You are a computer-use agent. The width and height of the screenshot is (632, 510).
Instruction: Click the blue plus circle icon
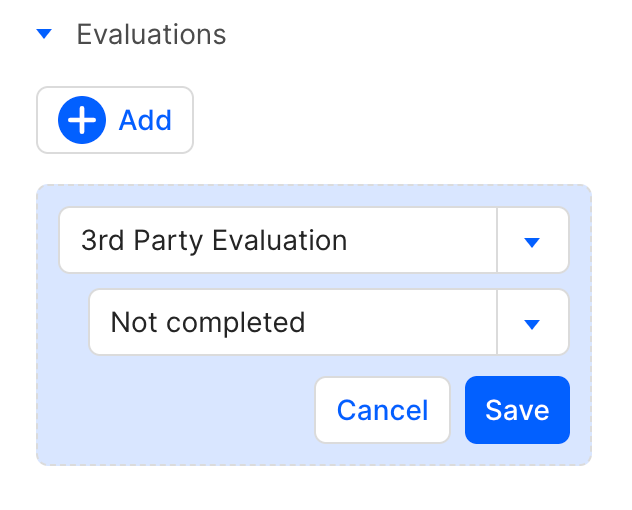[82, 121]
